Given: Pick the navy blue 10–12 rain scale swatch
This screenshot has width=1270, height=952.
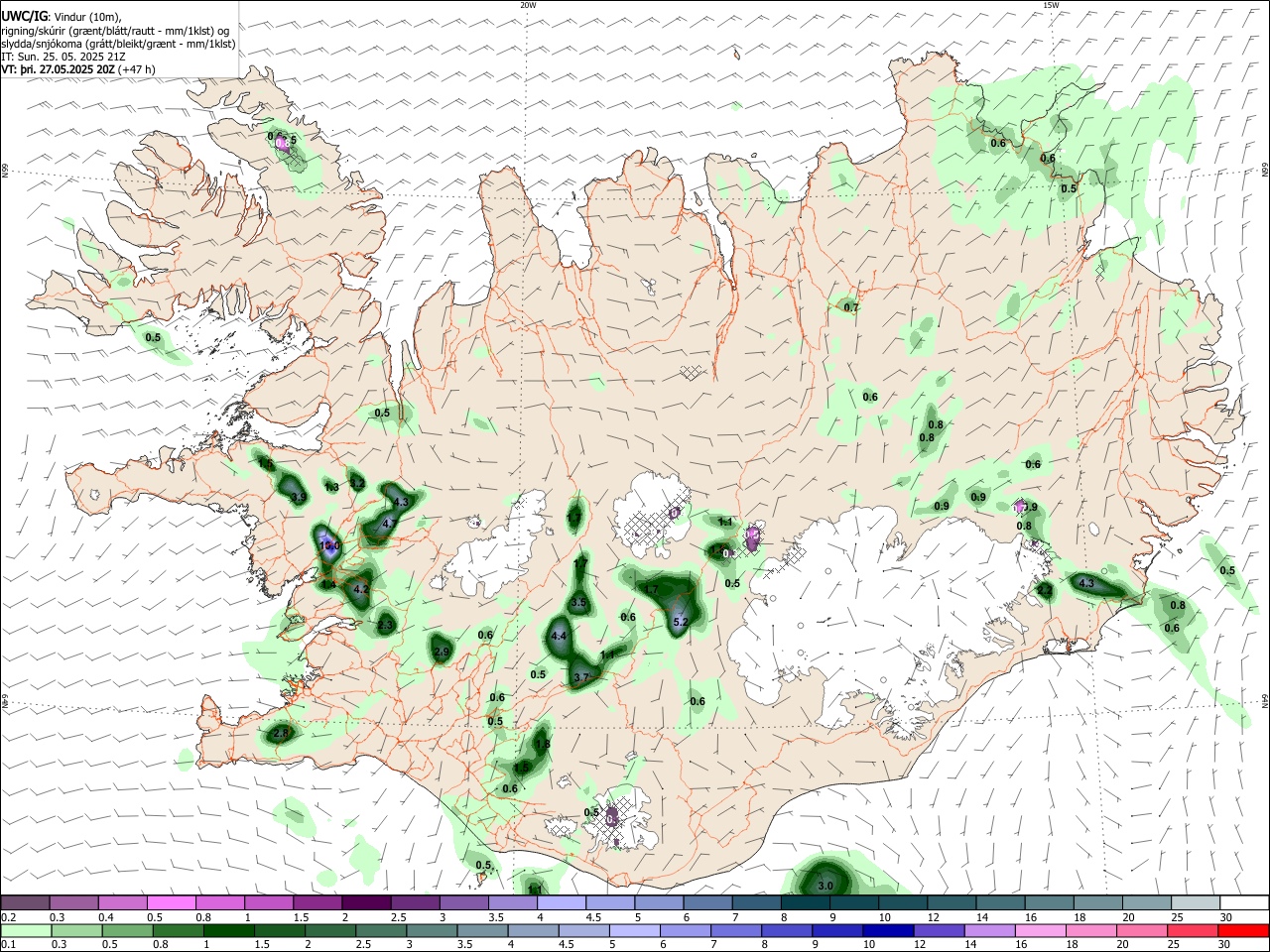Looking at the screenshot, I should [x=886, y=930].
